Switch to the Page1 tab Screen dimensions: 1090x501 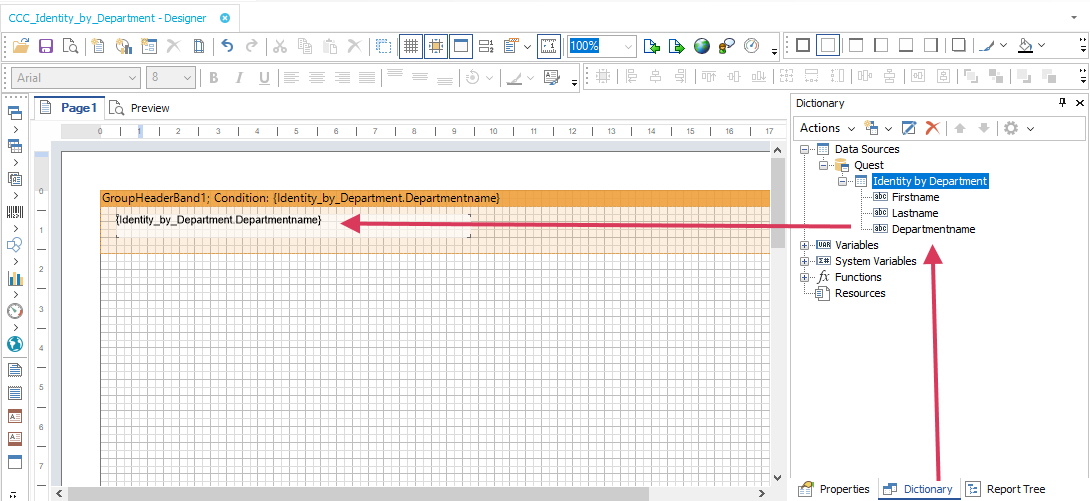(70, 108)
